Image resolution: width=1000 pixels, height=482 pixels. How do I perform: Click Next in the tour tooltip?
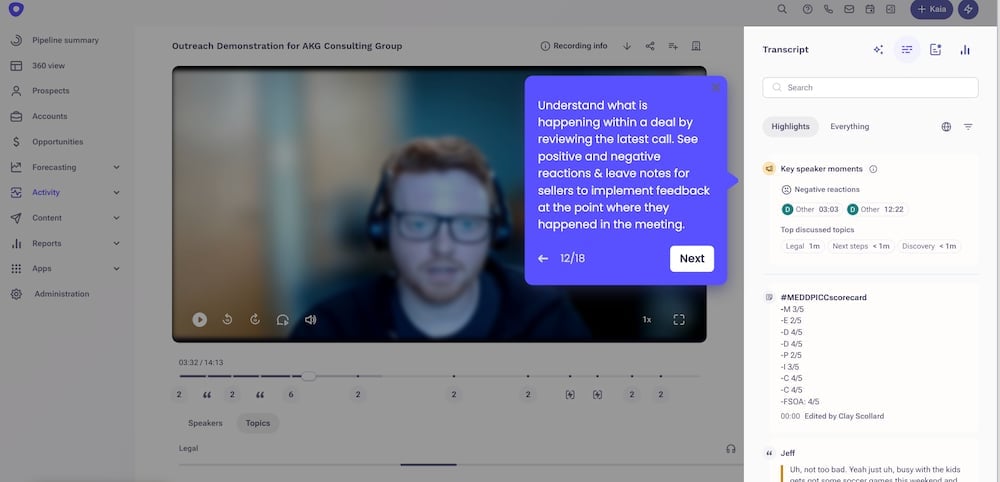(x=692, y=258)
